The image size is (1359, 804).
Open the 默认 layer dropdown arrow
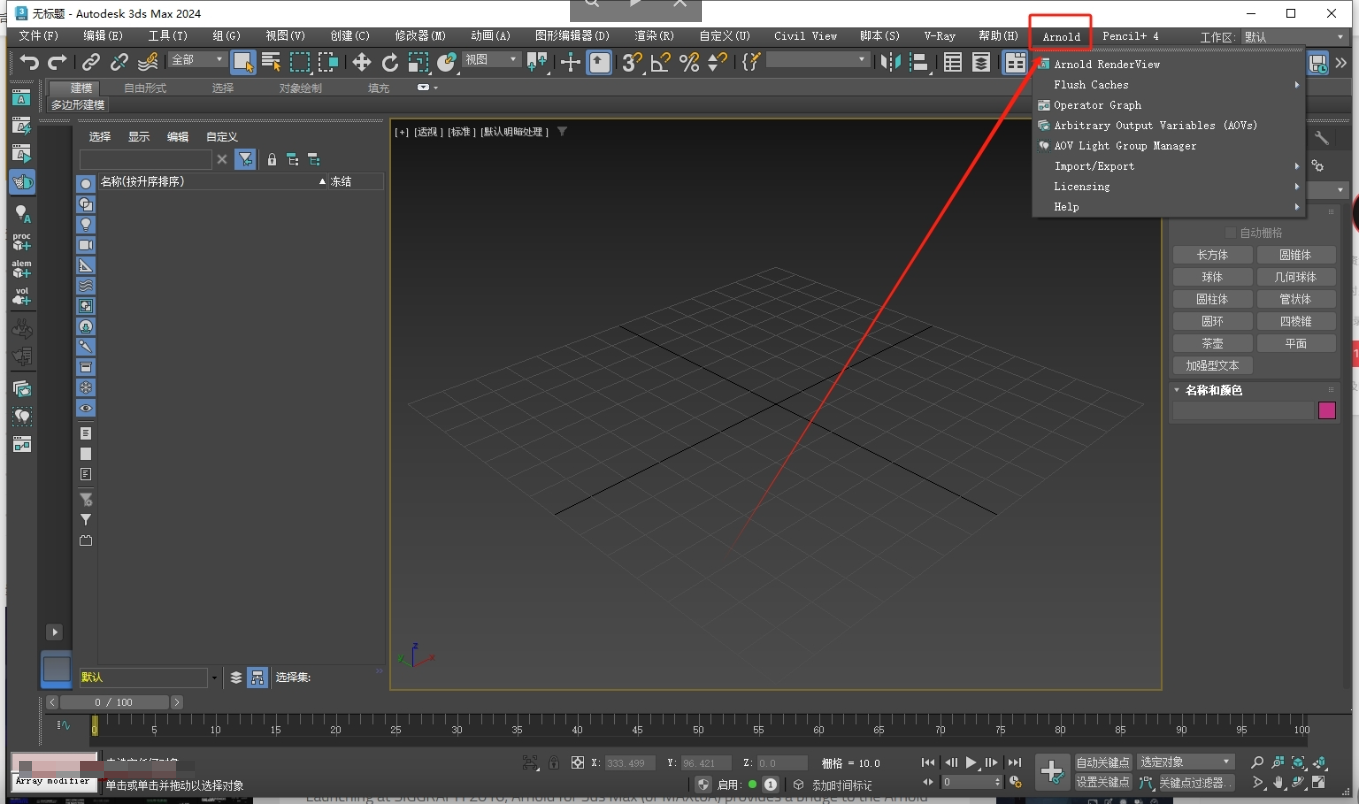tap(214, 678)
